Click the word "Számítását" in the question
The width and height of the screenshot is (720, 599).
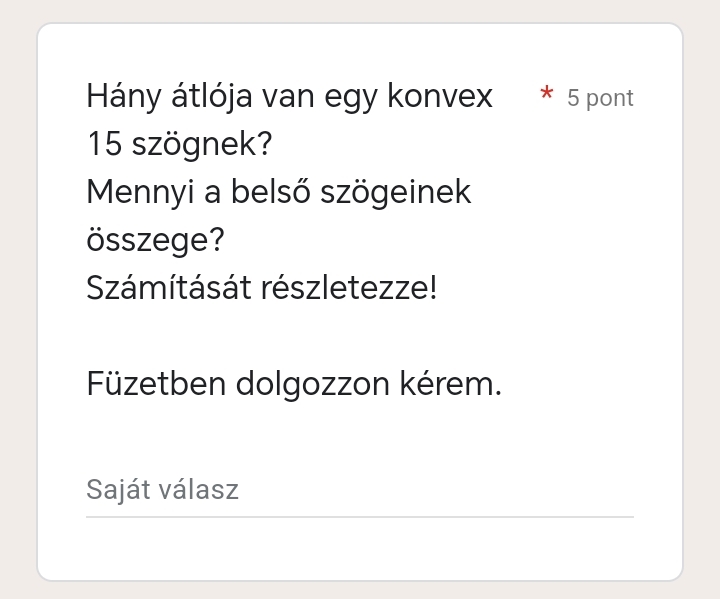167,288
